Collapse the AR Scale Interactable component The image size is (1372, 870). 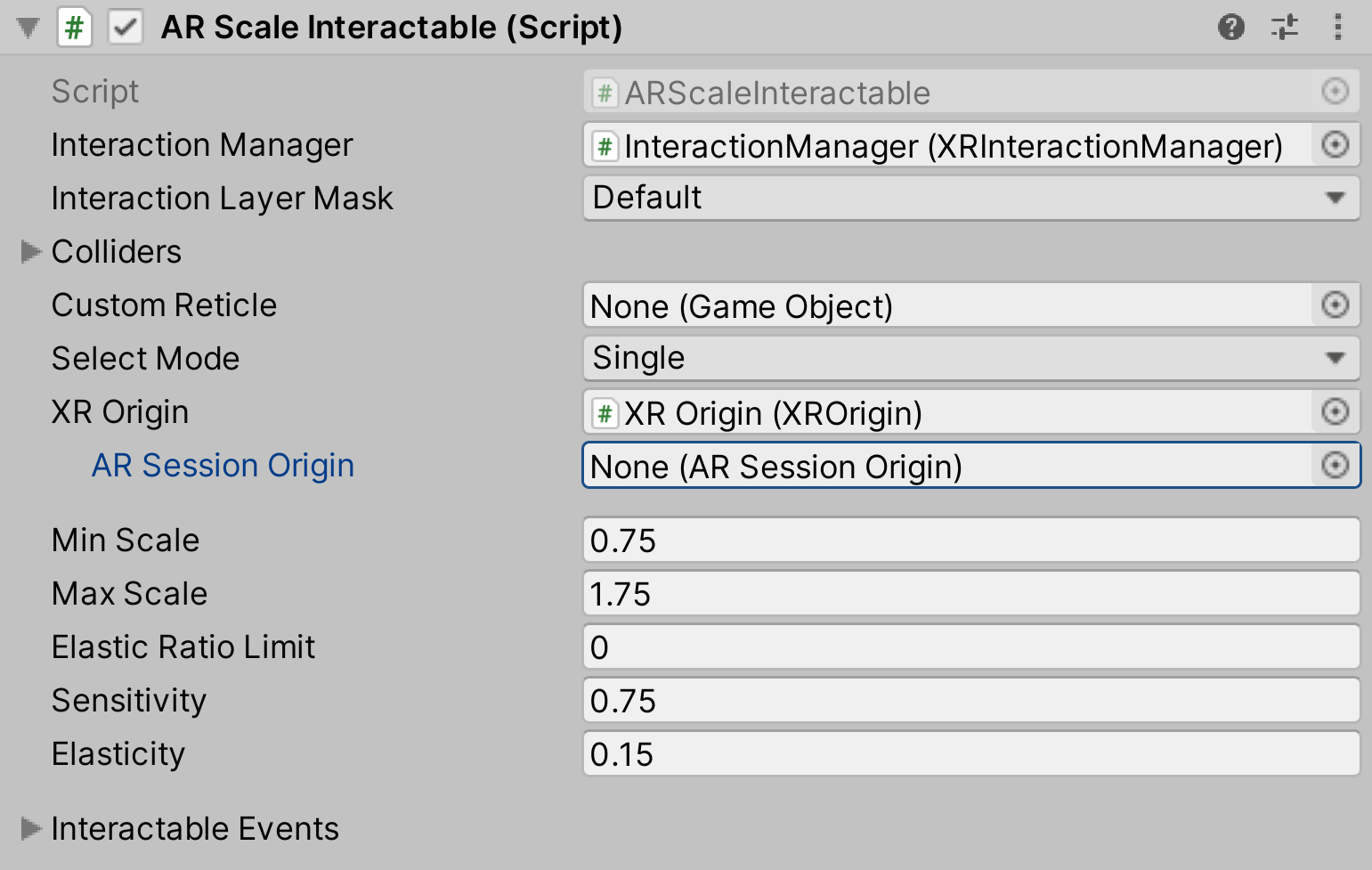coord(27,27)
